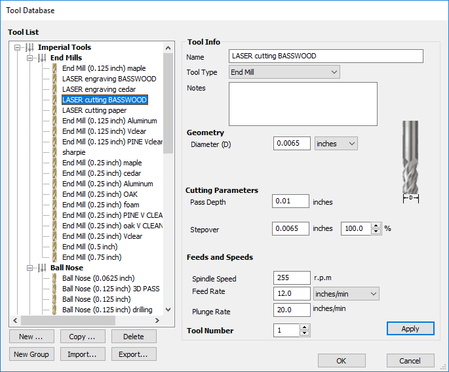This screenshot has width=449, height=372.
Task: Click the group icon beside End Mills
Action: coord(42,58)
